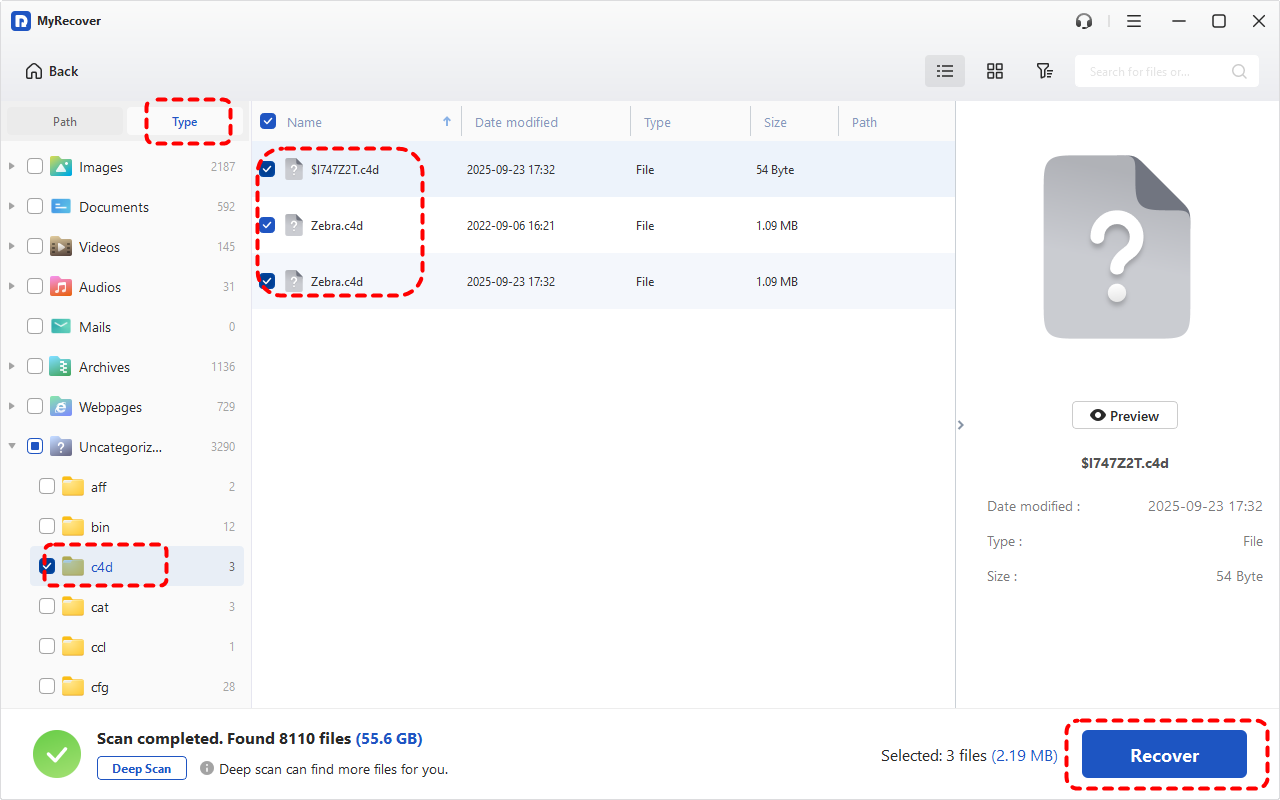
Task: Check the Mails category checkbox
Action: [x=35, y=327]
